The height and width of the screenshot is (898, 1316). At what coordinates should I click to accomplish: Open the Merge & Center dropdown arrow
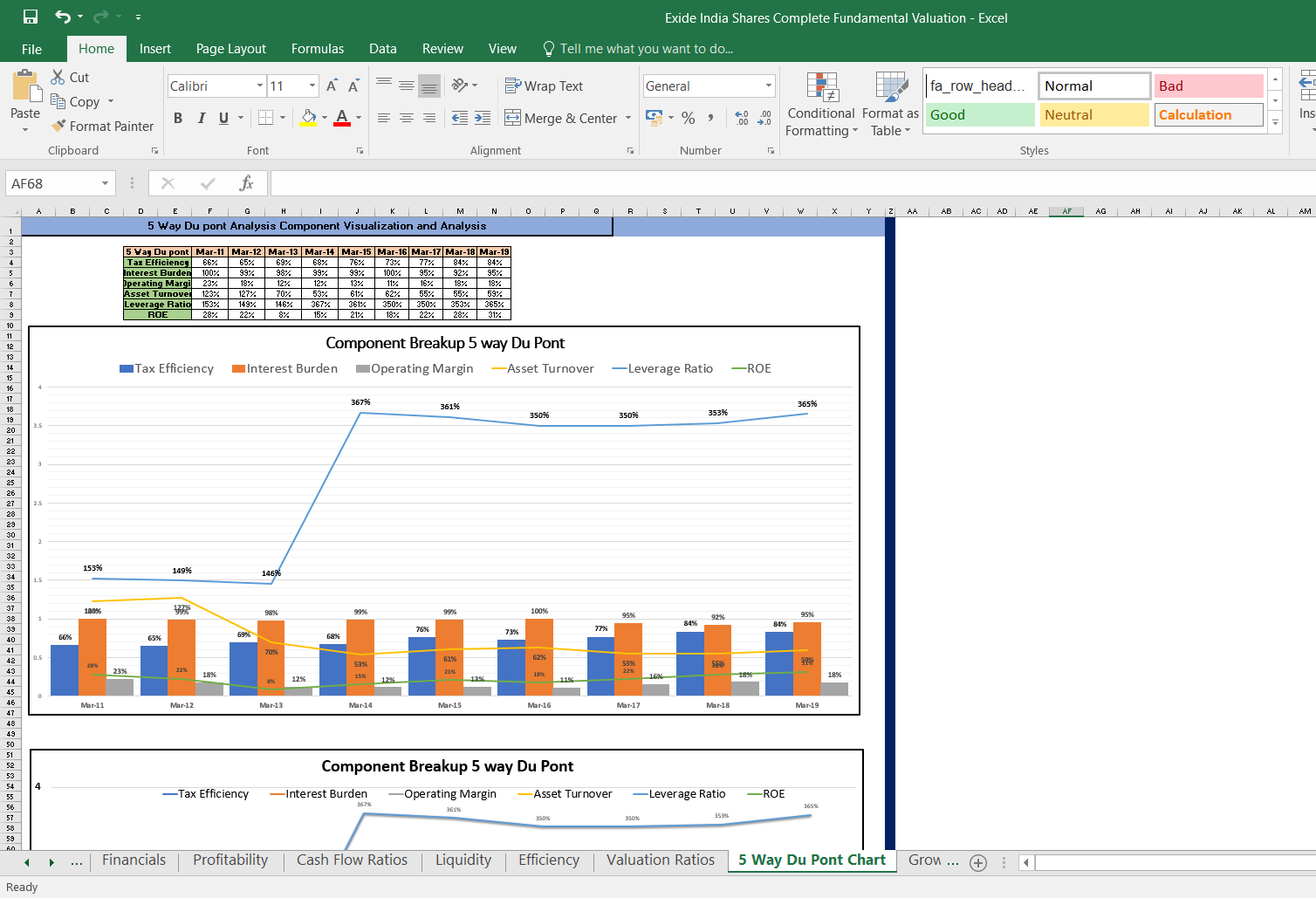pyautogui.click(x=628, y=118)
